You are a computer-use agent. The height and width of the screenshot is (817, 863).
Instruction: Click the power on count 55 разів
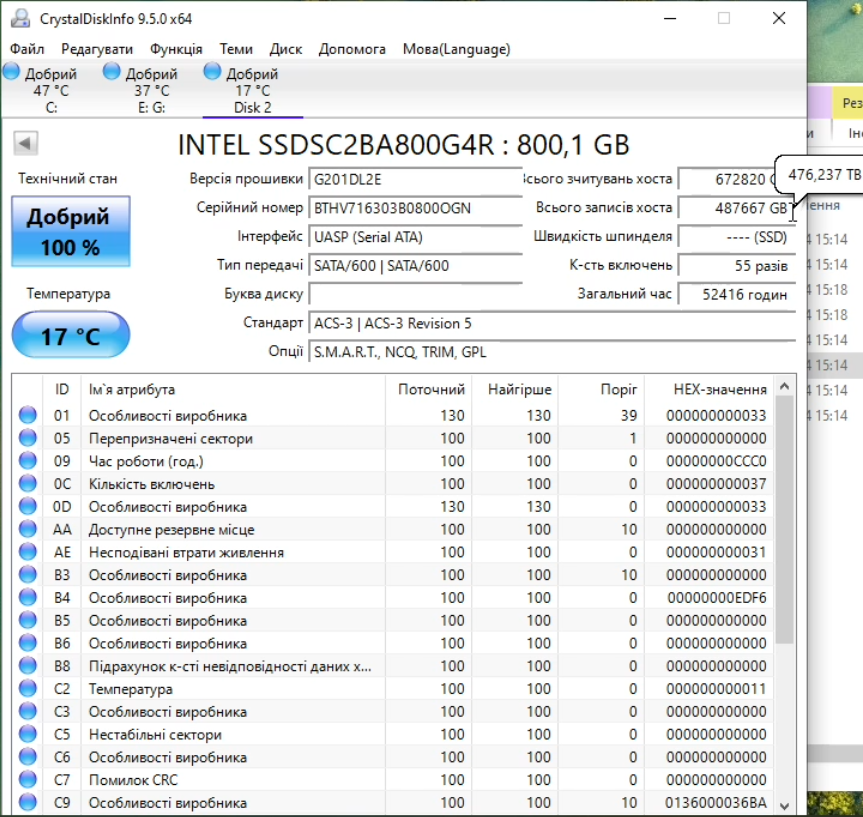pyautogui.click(x=736, y=266)
